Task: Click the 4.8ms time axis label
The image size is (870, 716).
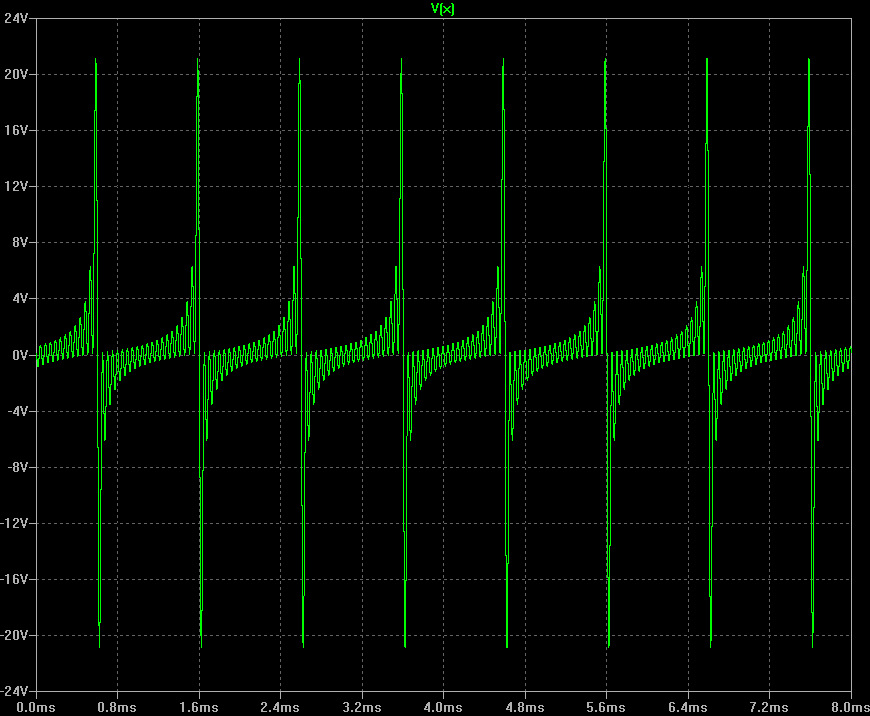Action: pyautogui.click(x=525, y=708)
